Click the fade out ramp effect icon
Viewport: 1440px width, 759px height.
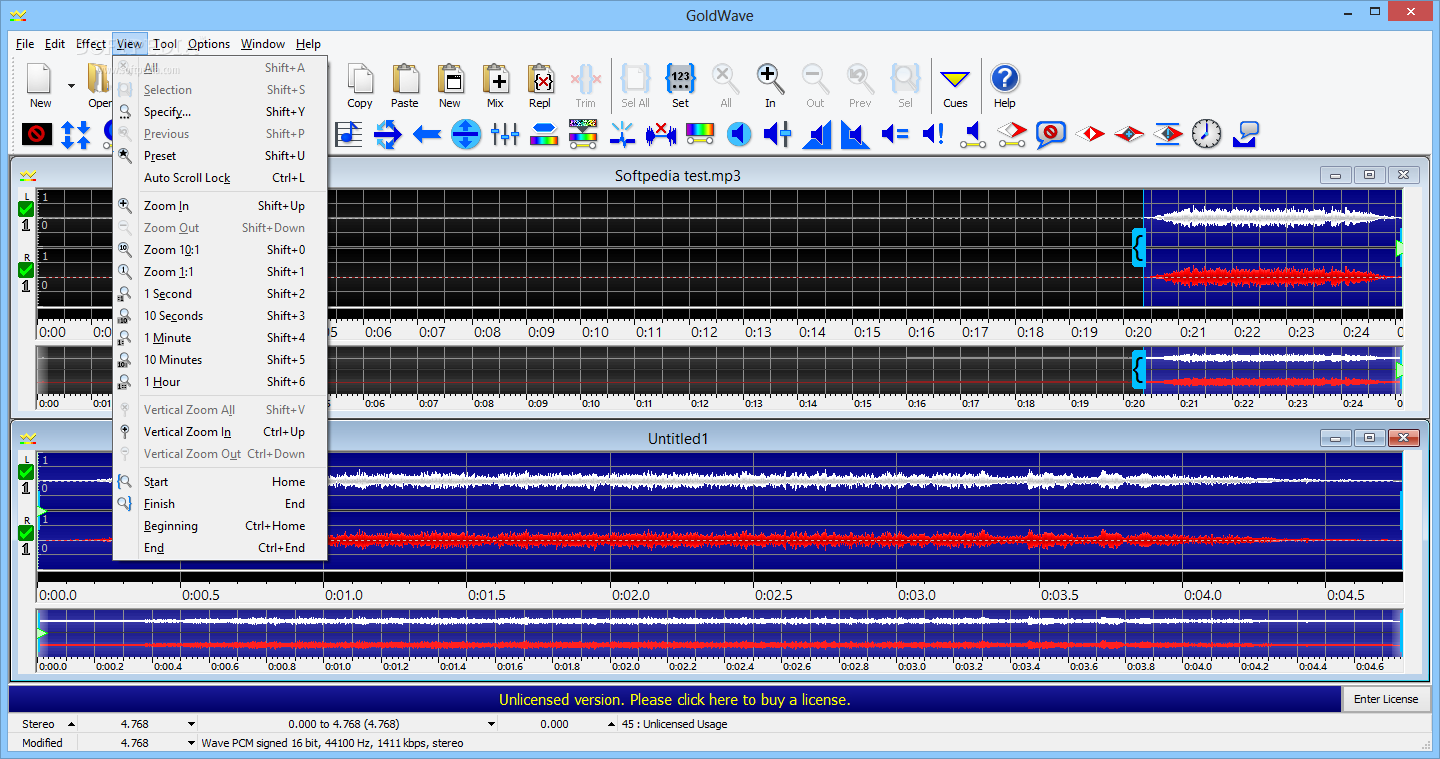(x=855, y=134)
